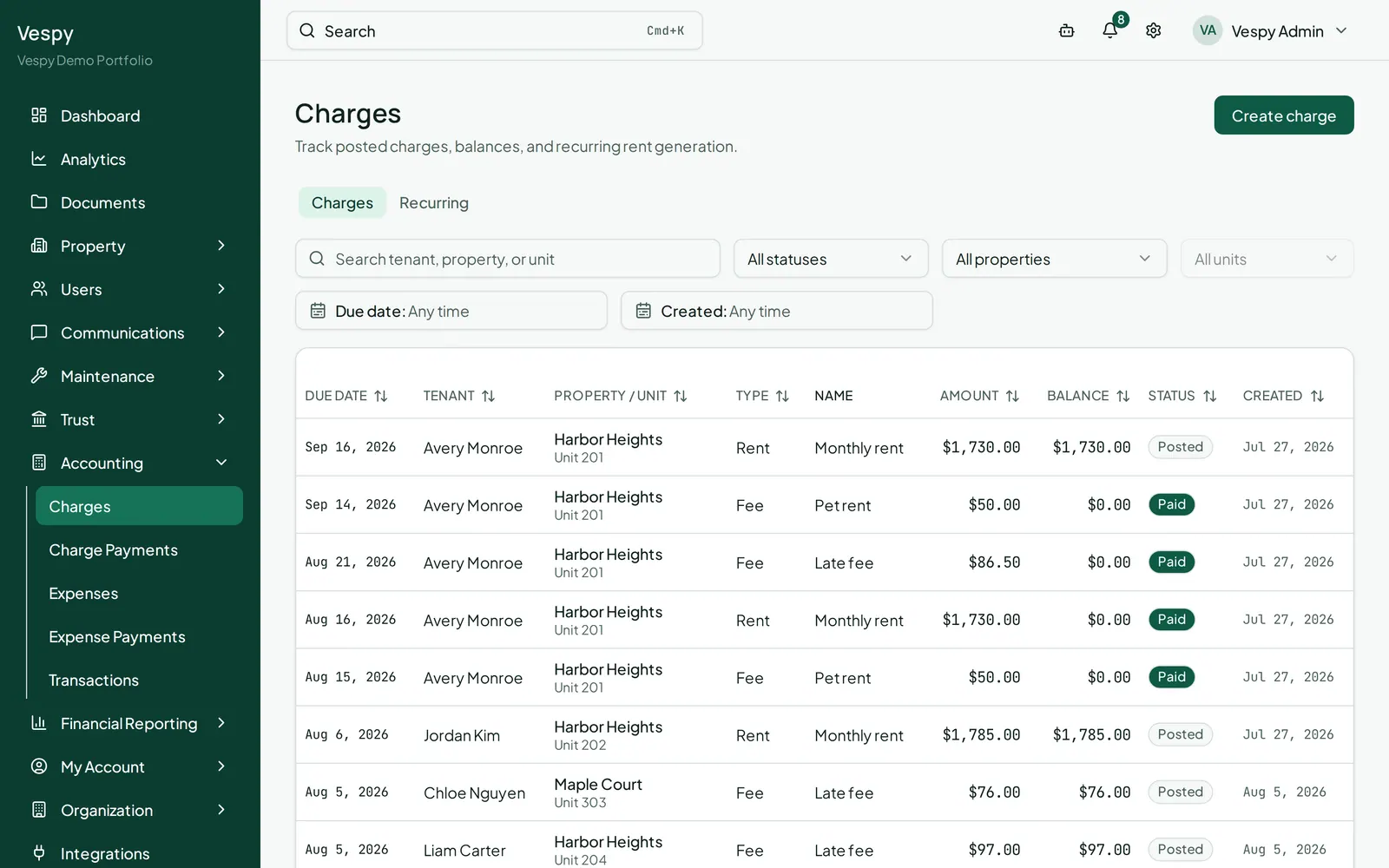Viewport: 1389px width, 868px height.
Task: Expand the Organization section chevron
Action: pos(221,810)
